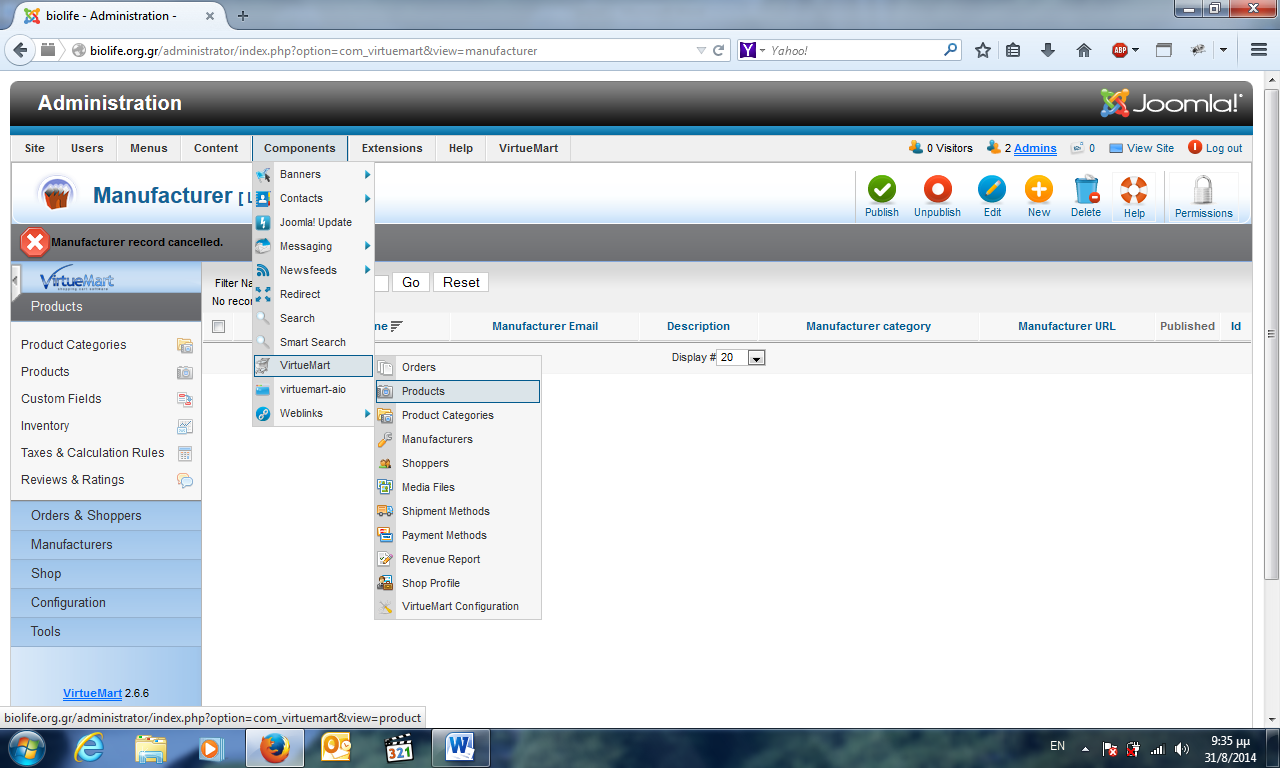Expand Messaging submenu arrow

(368, 246)
